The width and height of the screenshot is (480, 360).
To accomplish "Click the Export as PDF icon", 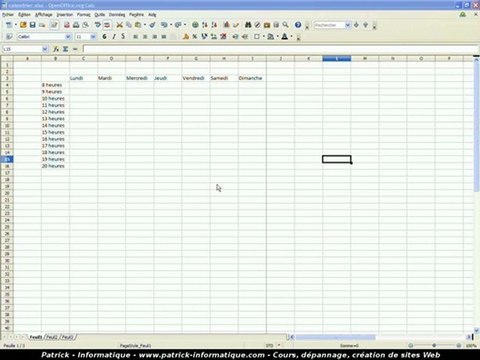I will (x=67, y=25).
